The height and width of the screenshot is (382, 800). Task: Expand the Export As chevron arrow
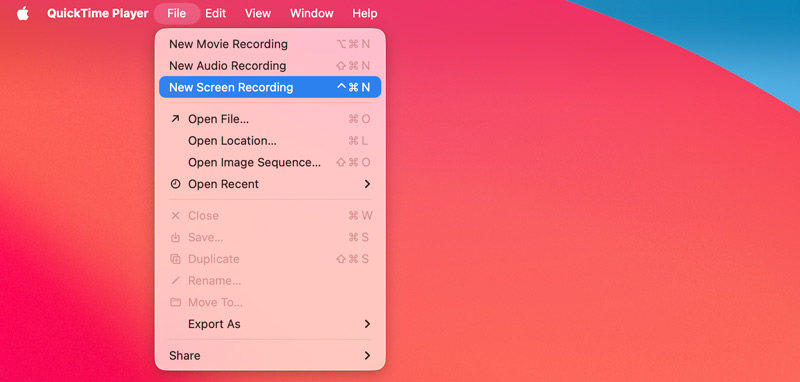click(x=367, y=324)
